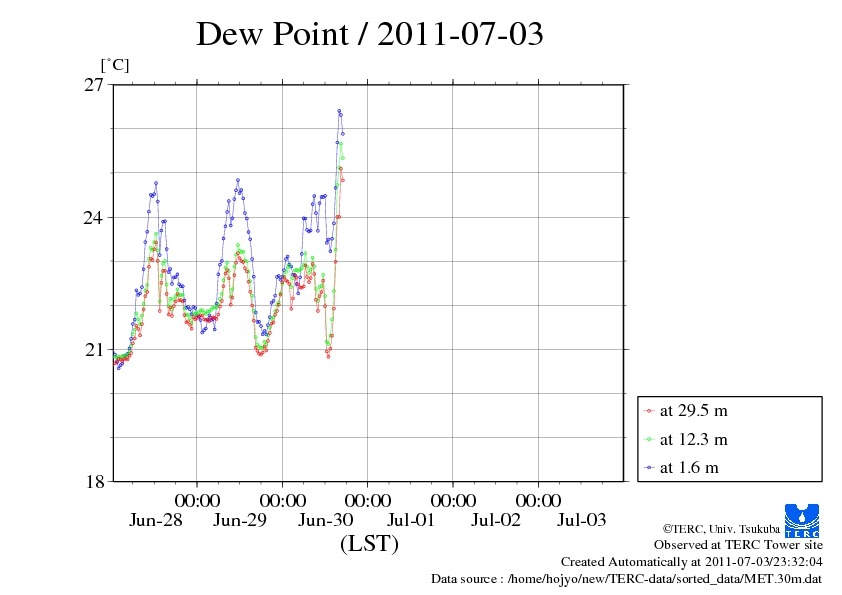Screen dimensions: 842x595
Task: Click the Jul-03 date label
Action: tap(582, 520)
